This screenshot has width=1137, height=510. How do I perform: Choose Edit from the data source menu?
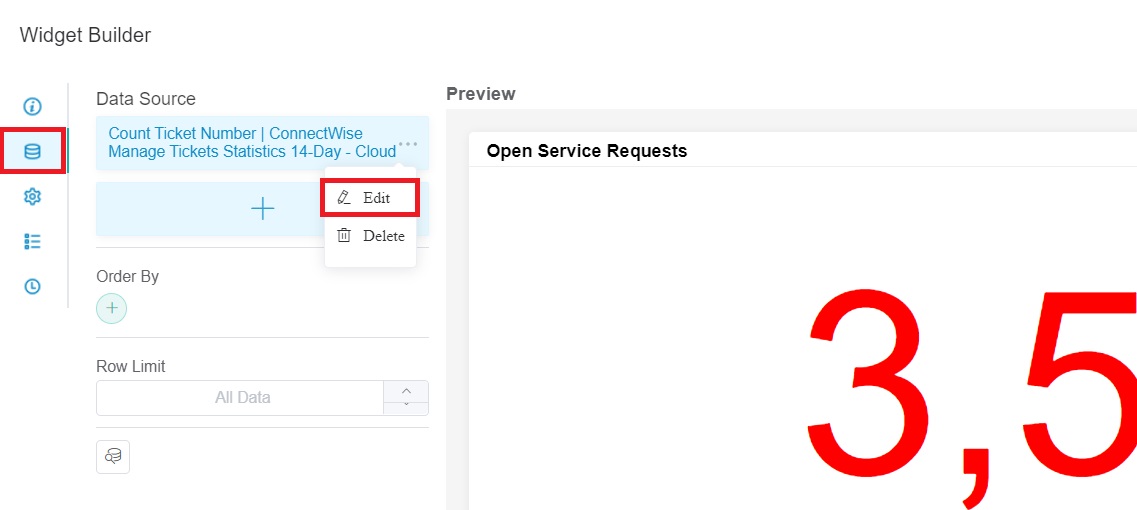click(370, 198)
